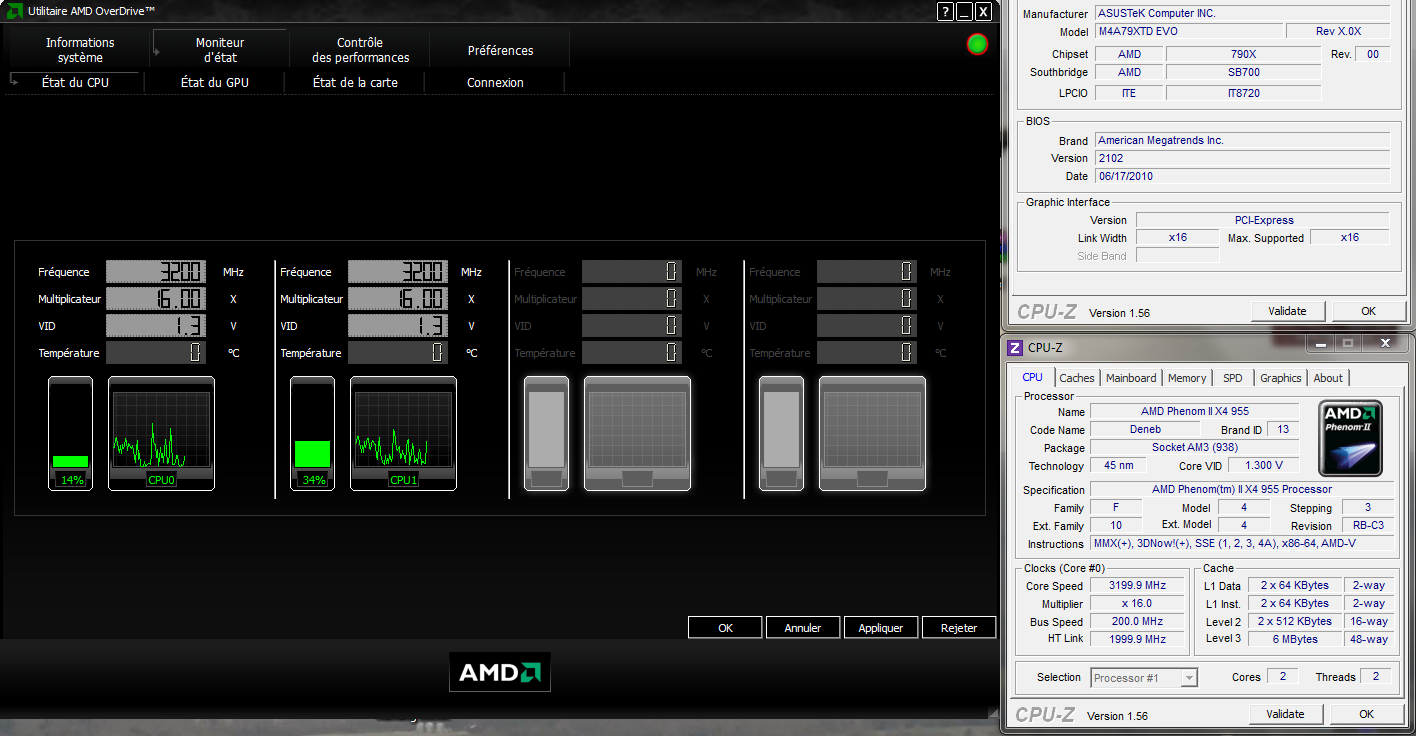1416x736 pixels.
Task: Click the green status indicator in OverDrive
Action: point(977,44)
